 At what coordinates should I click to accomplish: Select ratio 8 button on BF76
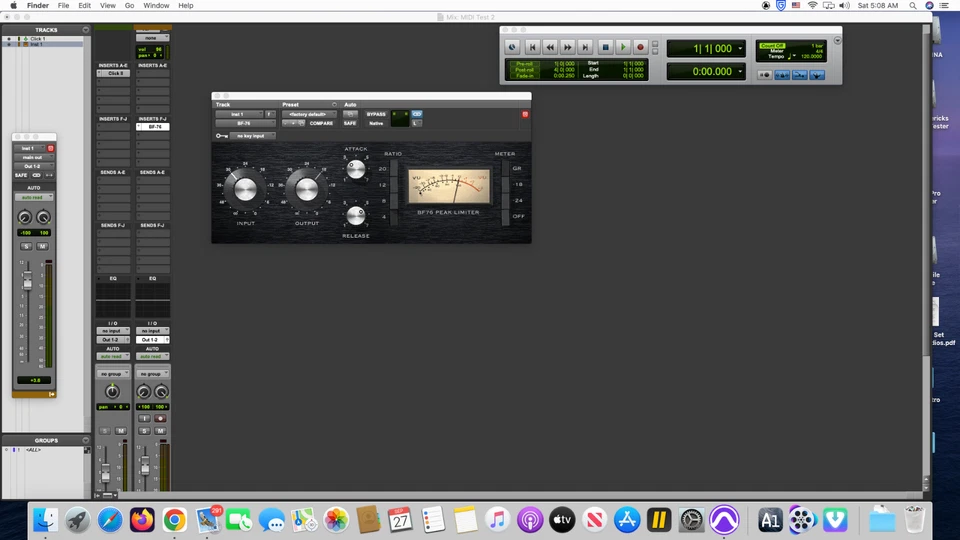[x=394, y=200]
